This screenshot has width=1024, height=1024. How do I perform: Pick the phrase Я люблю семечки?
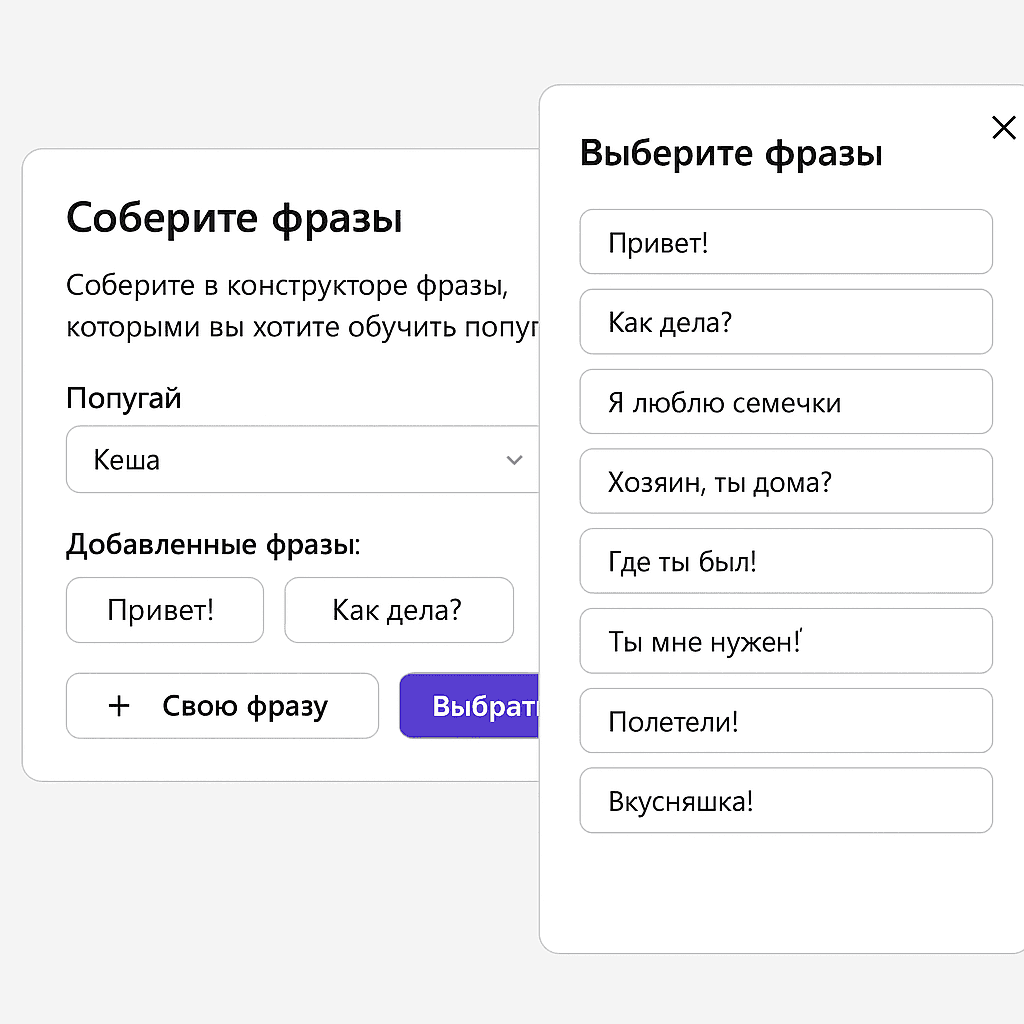[786, 402]
